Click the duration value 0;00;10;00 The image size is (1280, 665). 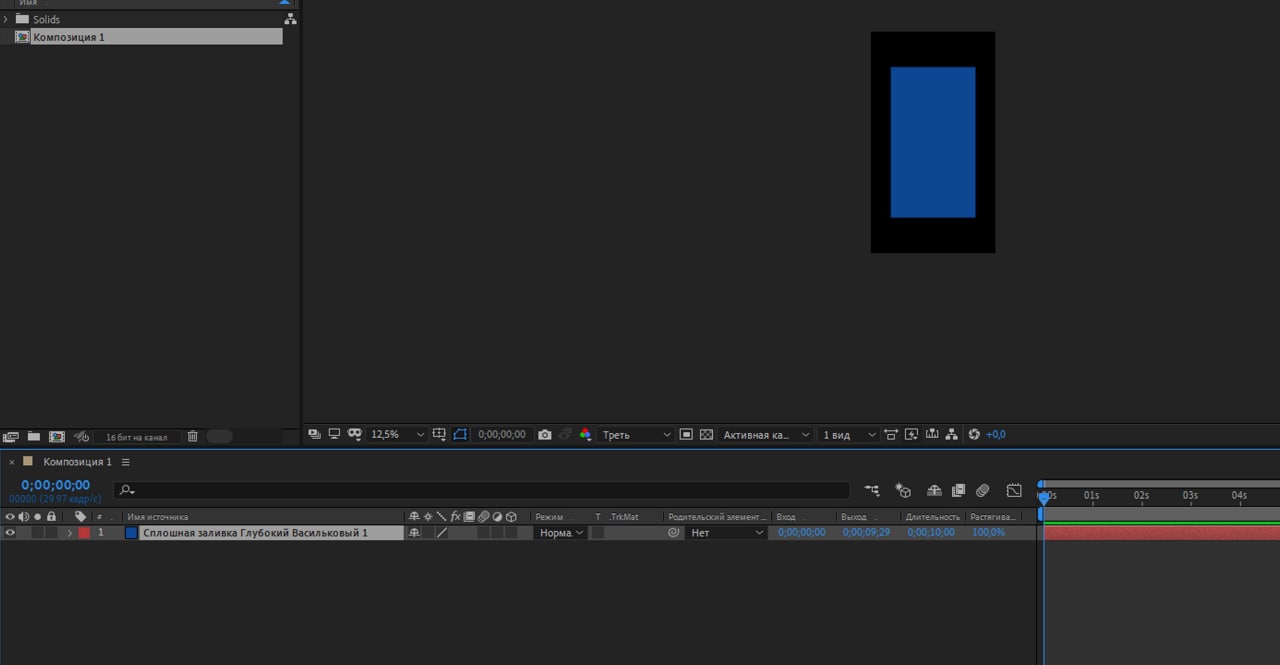(x=931, y=533)
